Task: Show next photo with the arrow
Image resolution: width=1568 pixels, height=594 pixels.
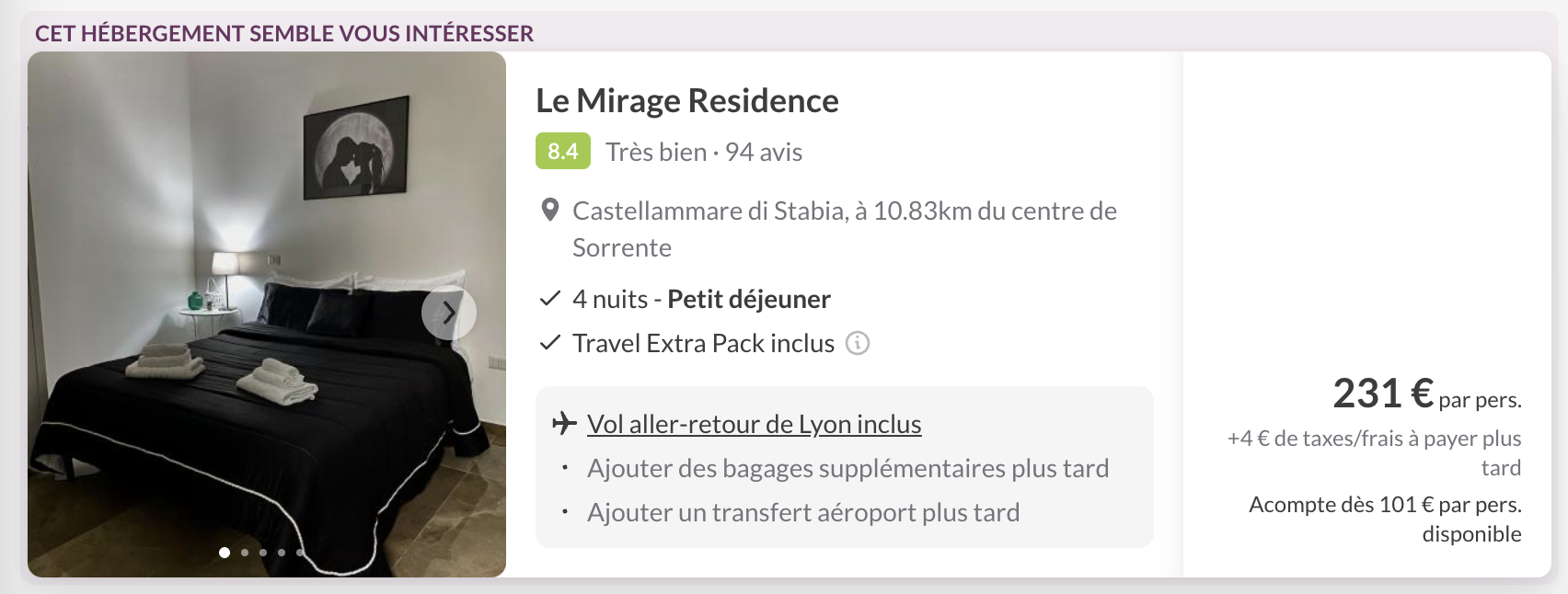Action: point(449,314)
